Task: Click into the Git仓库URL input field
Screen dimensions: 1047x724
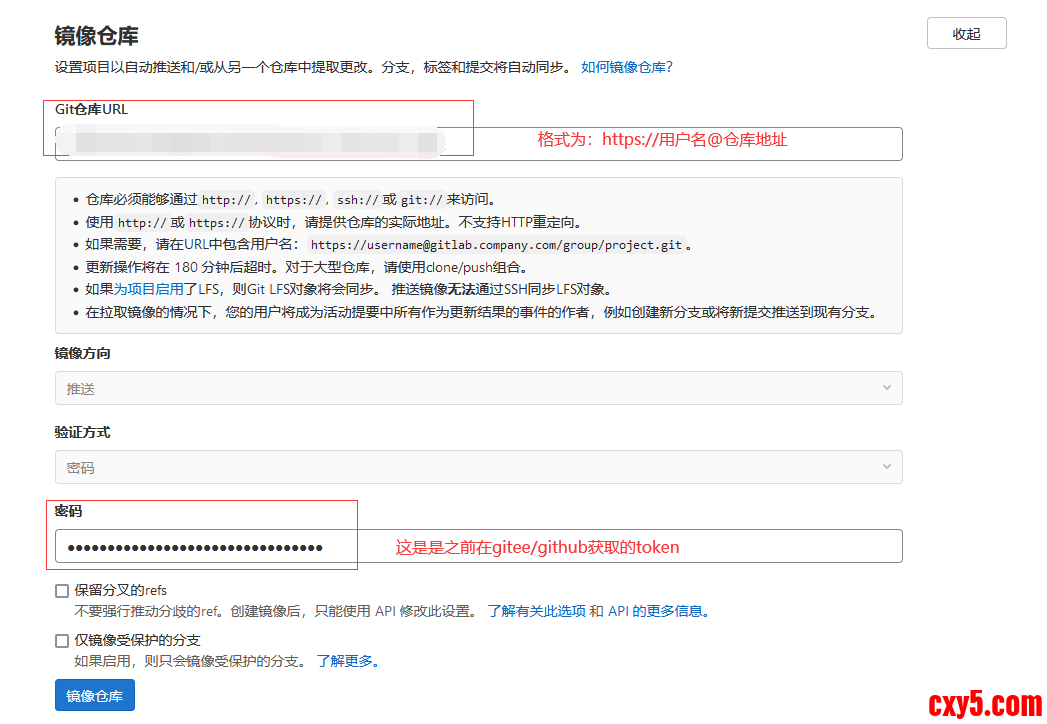Action: click(478, 143)
